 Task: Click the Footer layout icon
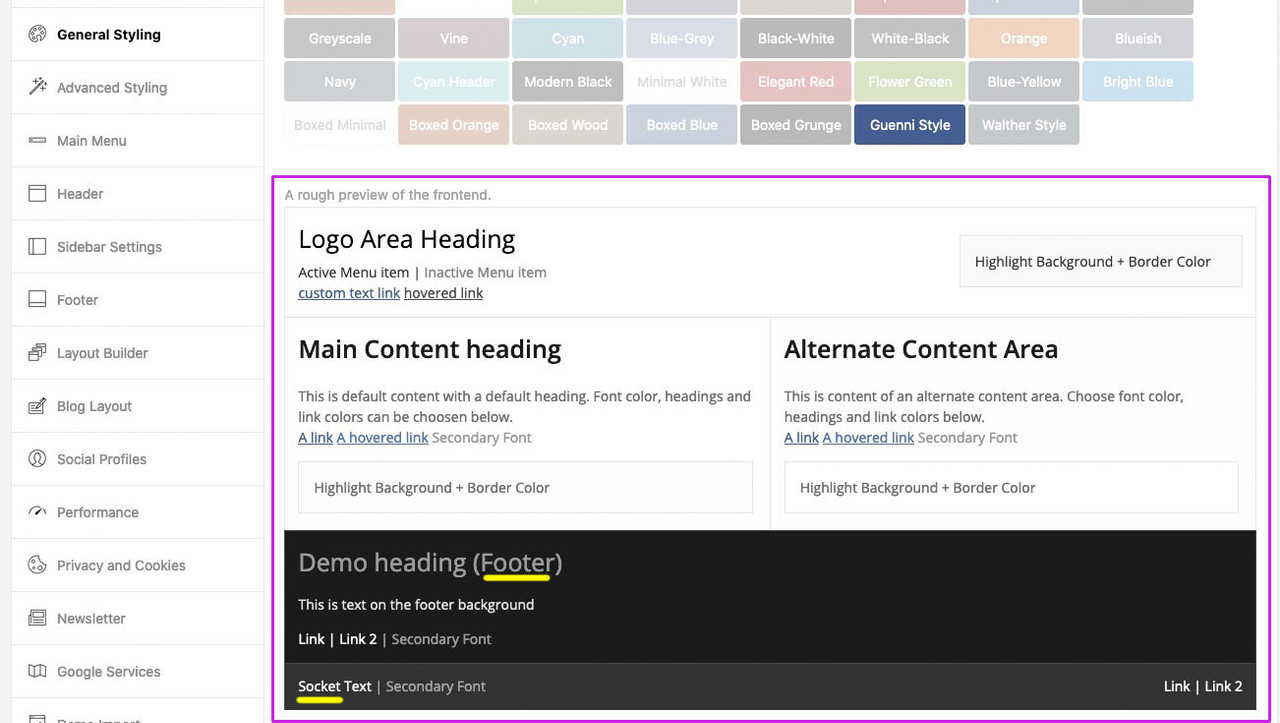click(37, 299)
